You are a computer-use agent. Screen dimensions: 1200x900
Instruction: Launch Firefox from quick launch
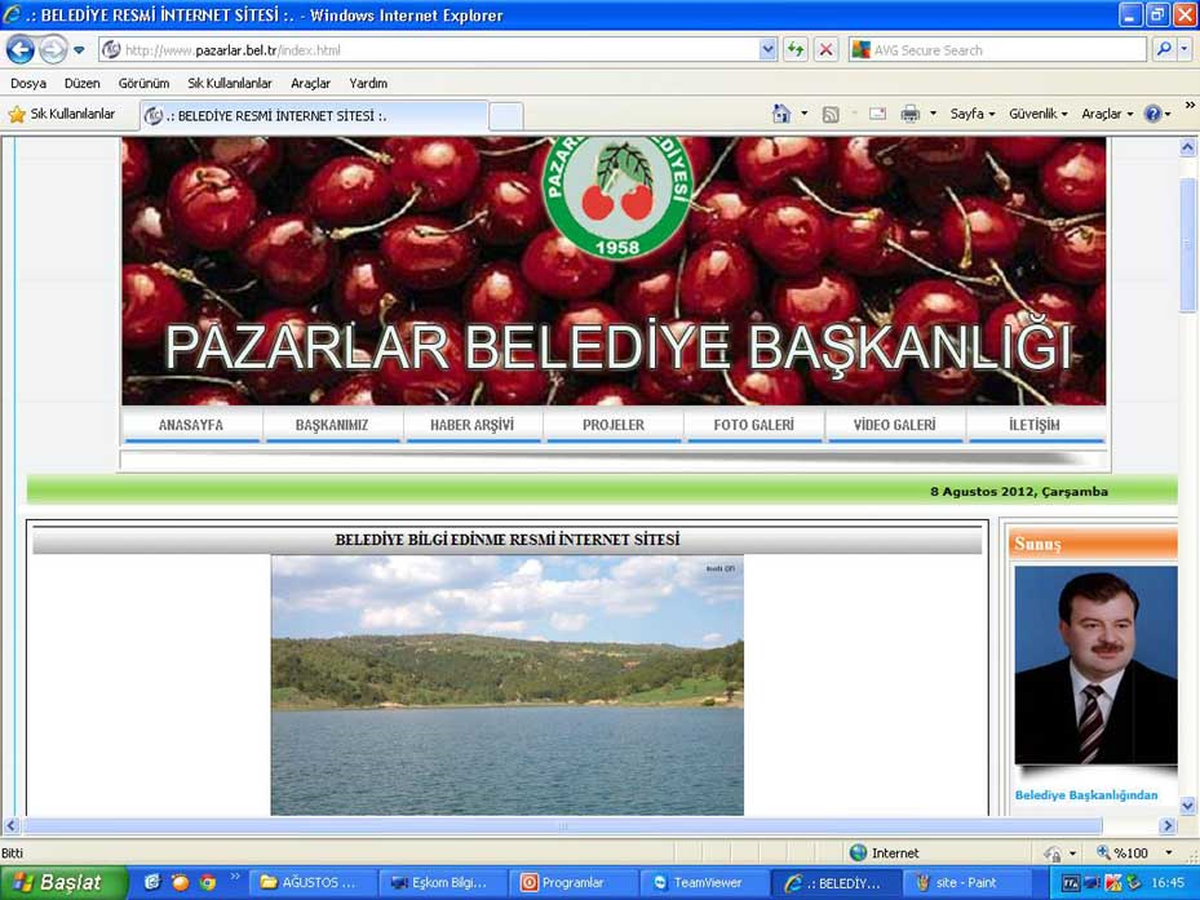180,883
